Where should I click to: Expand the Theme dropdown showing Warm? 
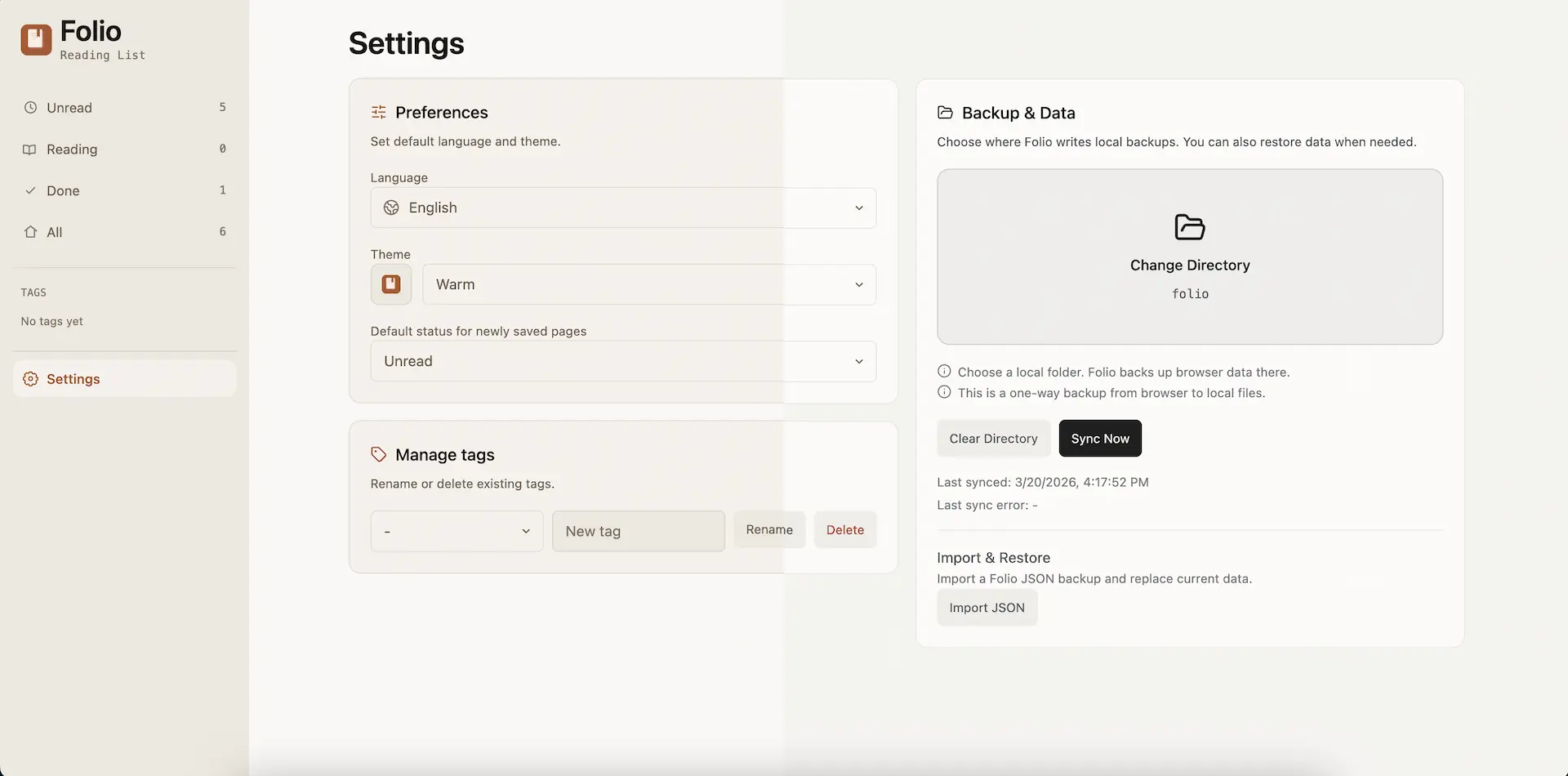pos(648,284)
